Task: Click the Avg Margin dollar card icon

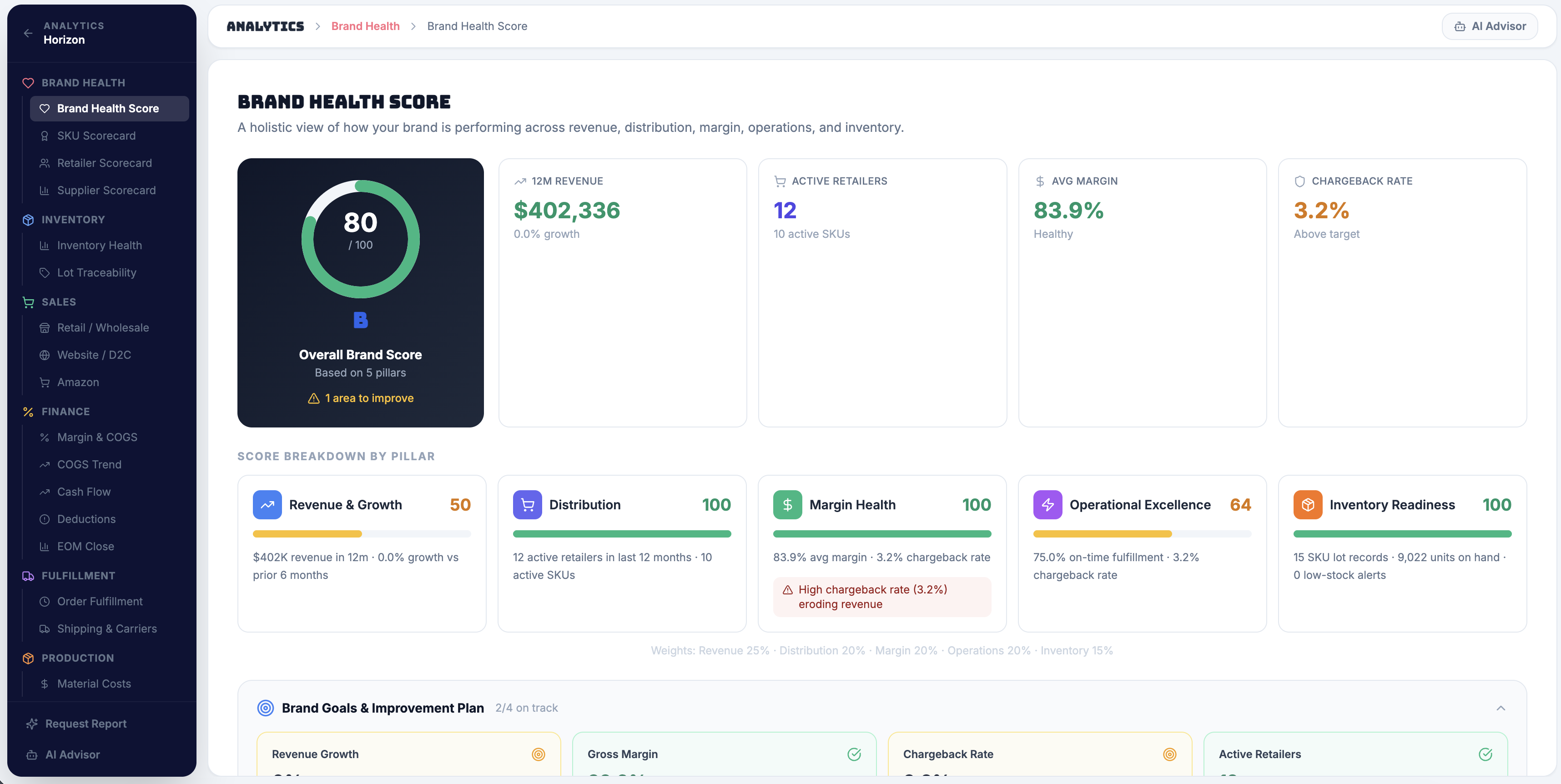Action: (1040, 181)
